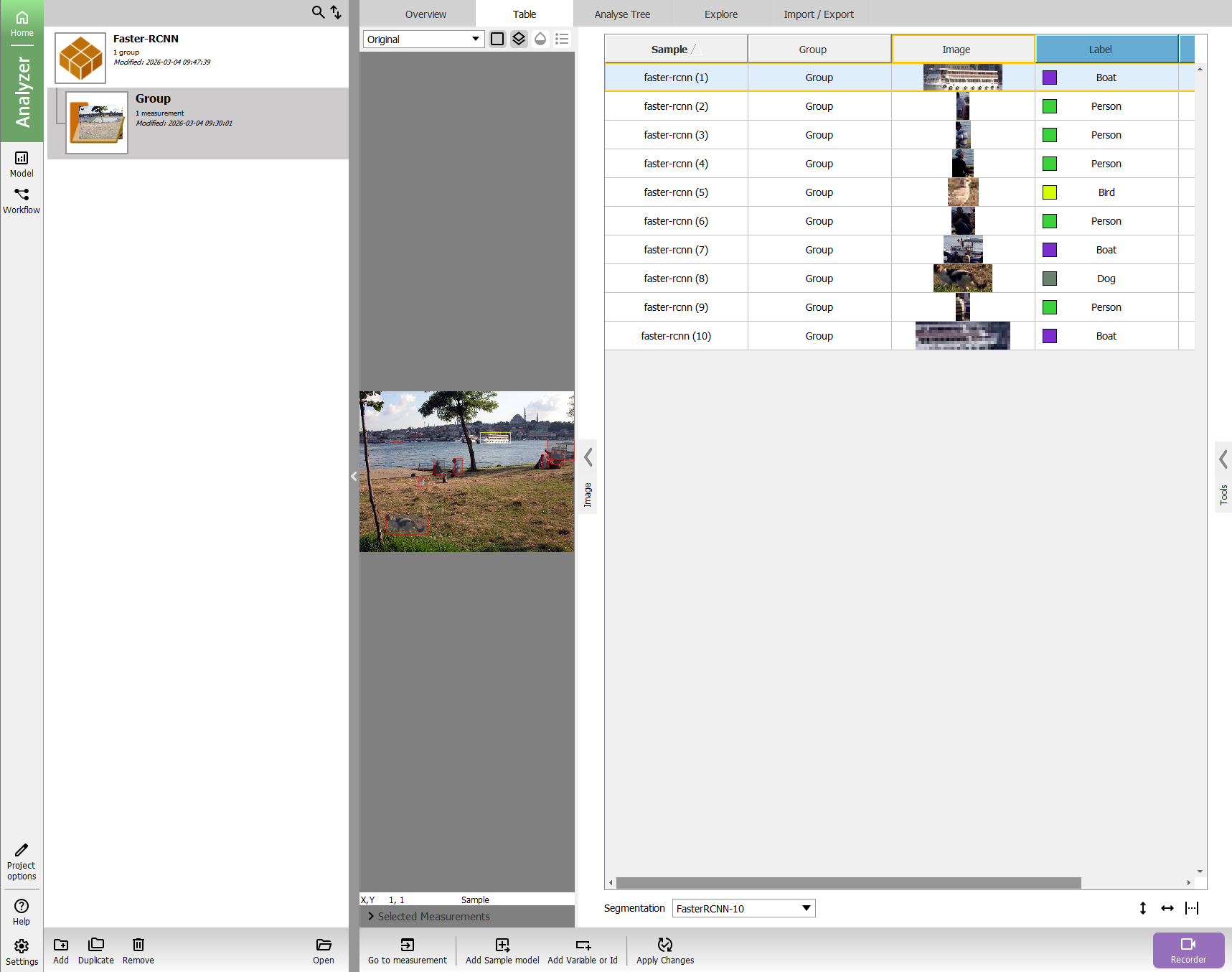Viewport: 1232px width, 972px height.
Task: Toggle the layers overlay icon
Action: (519, 39)
